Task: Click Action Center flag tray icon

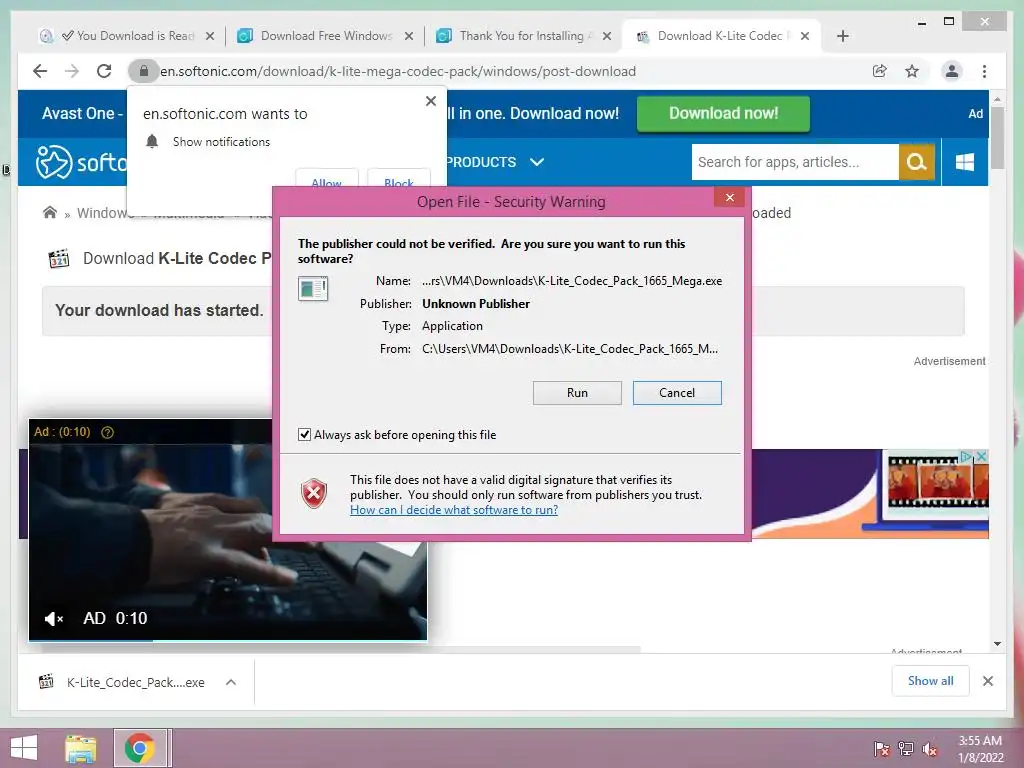Action: click(x=882, y=749)
